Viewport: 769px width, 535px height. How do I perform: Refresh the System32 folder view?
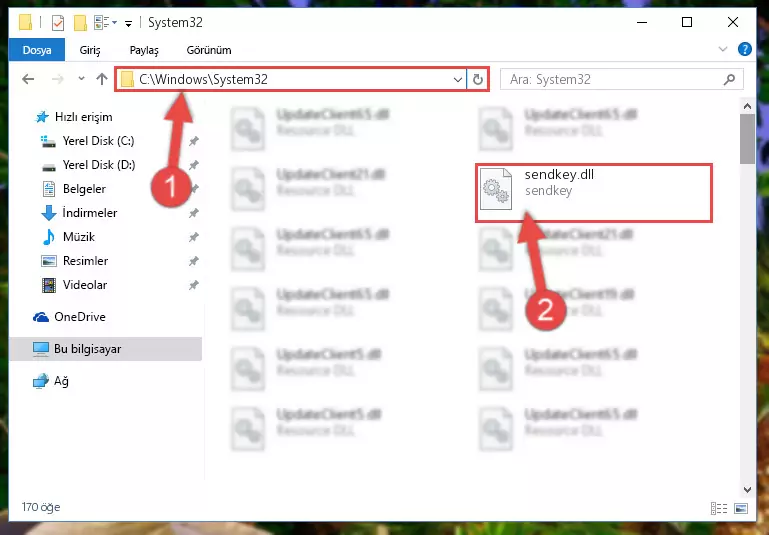[478, 79]
